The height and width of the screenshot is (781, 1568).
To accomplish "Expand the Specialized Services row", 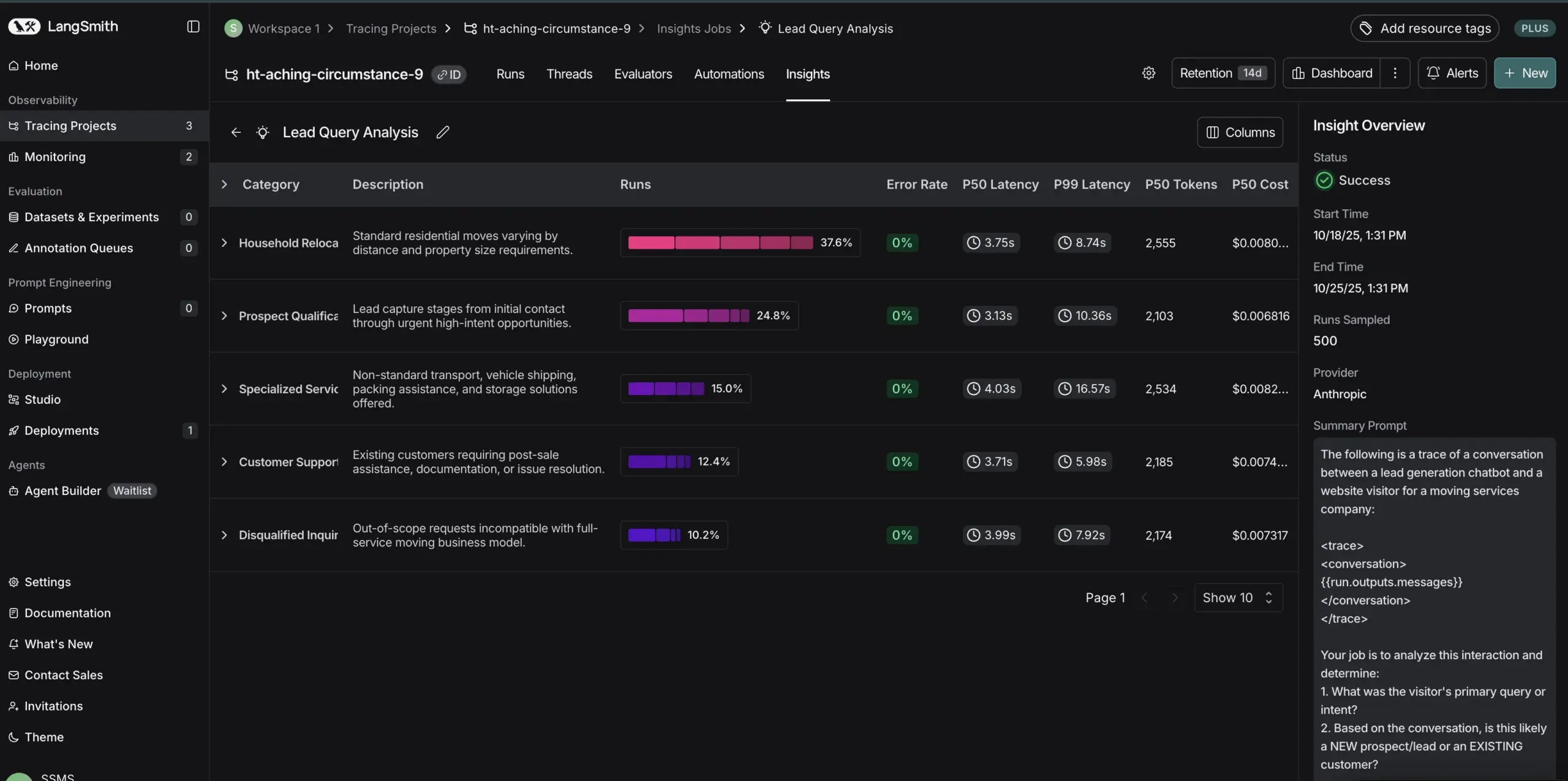I will coord(224,388).
